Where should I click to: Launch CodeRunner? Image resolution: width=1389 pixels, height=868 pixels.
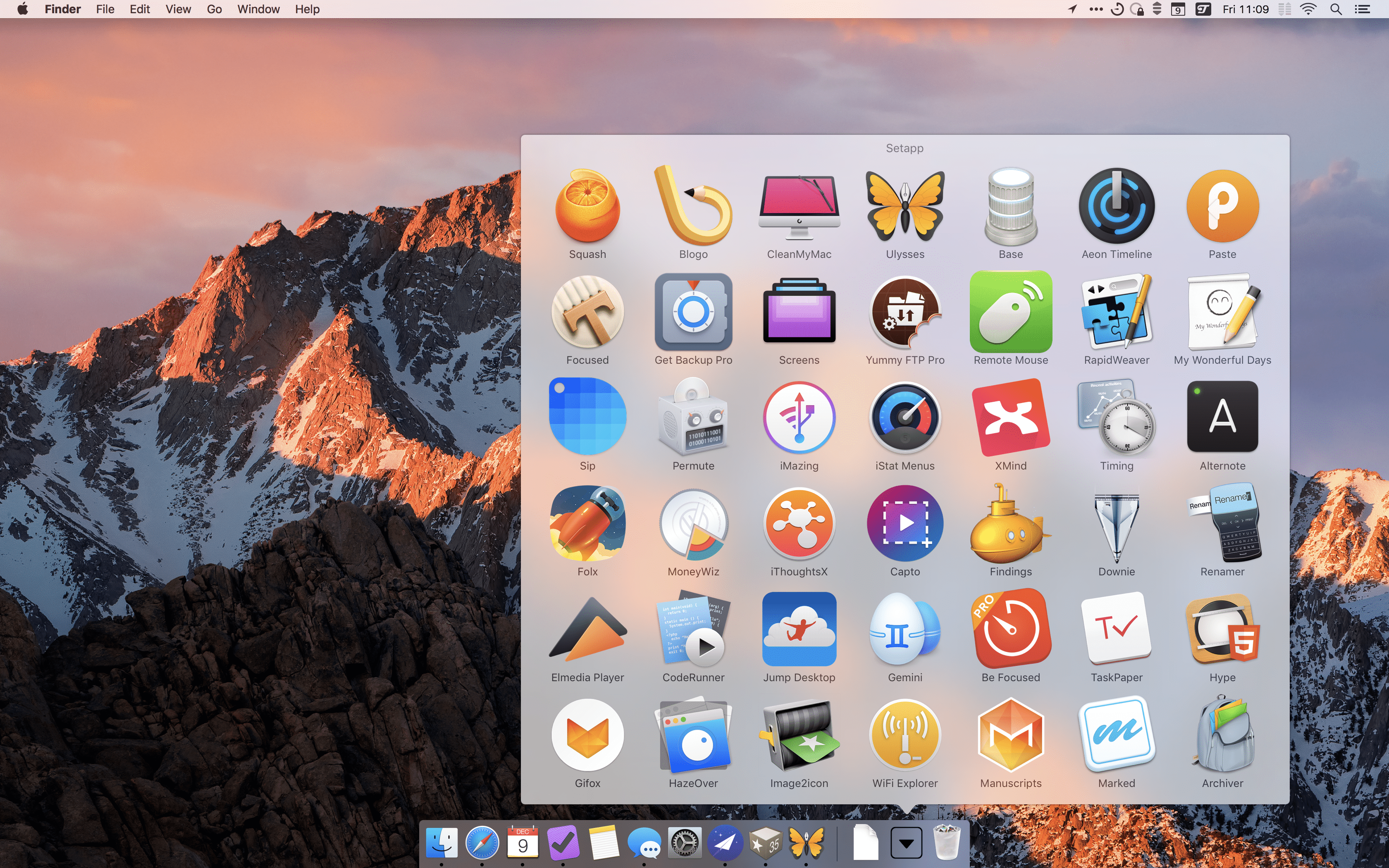pos(693,629)
